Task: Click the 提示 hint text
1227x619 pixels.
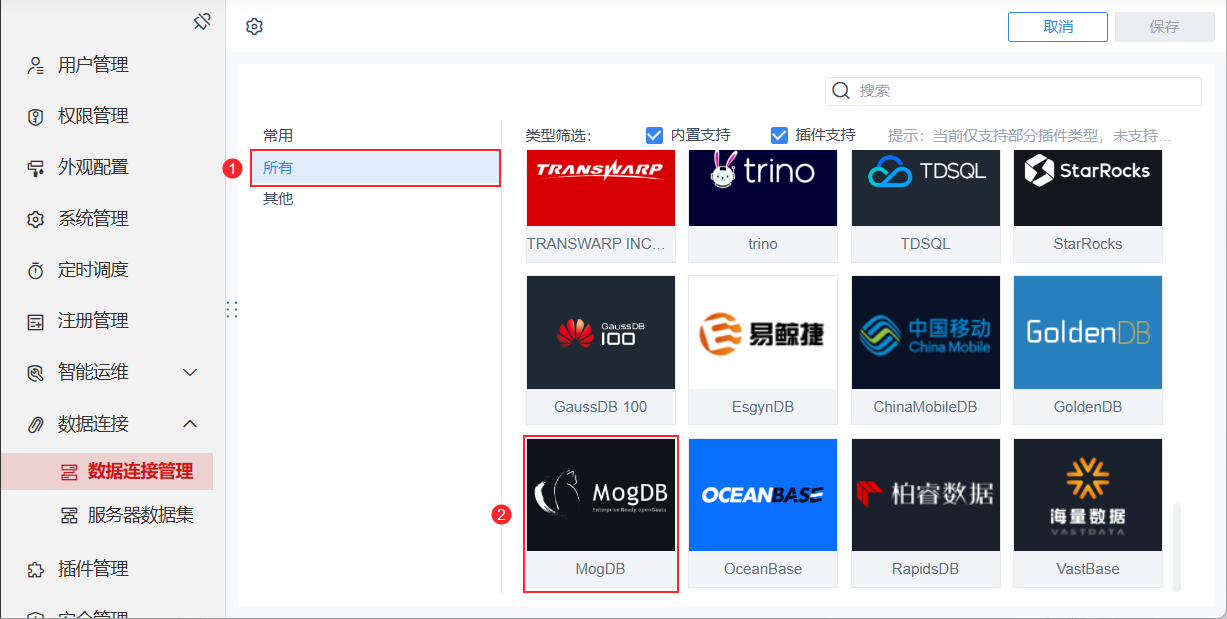Action: click(1030, 136)
